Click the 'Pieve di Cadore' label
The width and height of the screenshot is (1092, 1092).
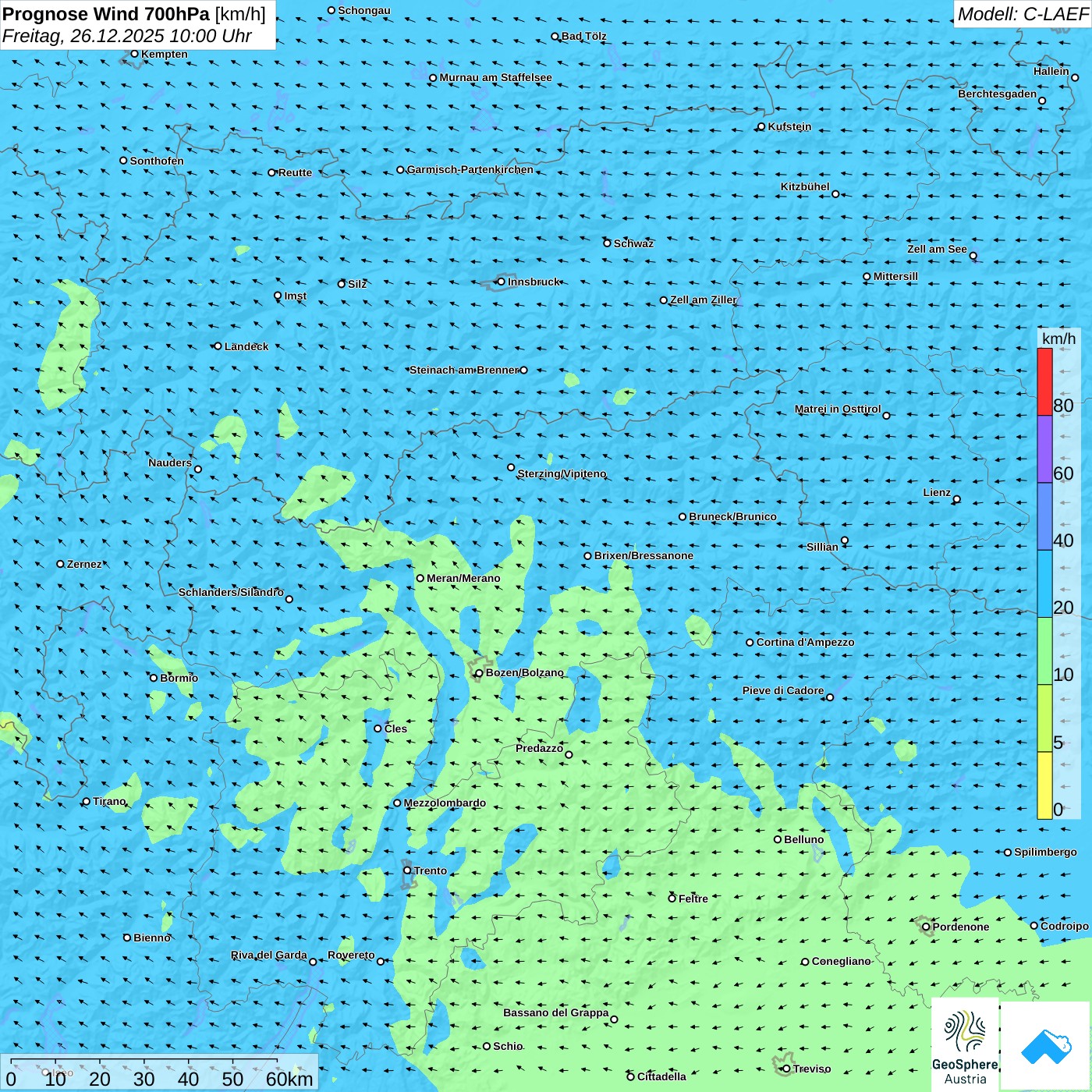coord(783,690)
